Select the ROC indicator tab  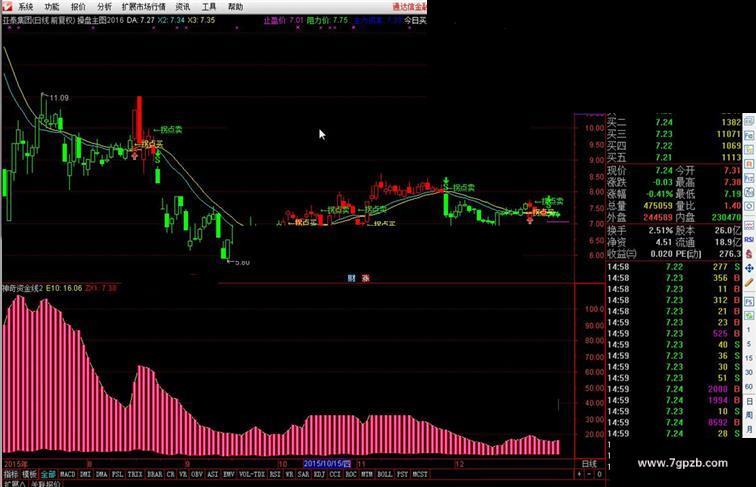[x=351, y=474]
